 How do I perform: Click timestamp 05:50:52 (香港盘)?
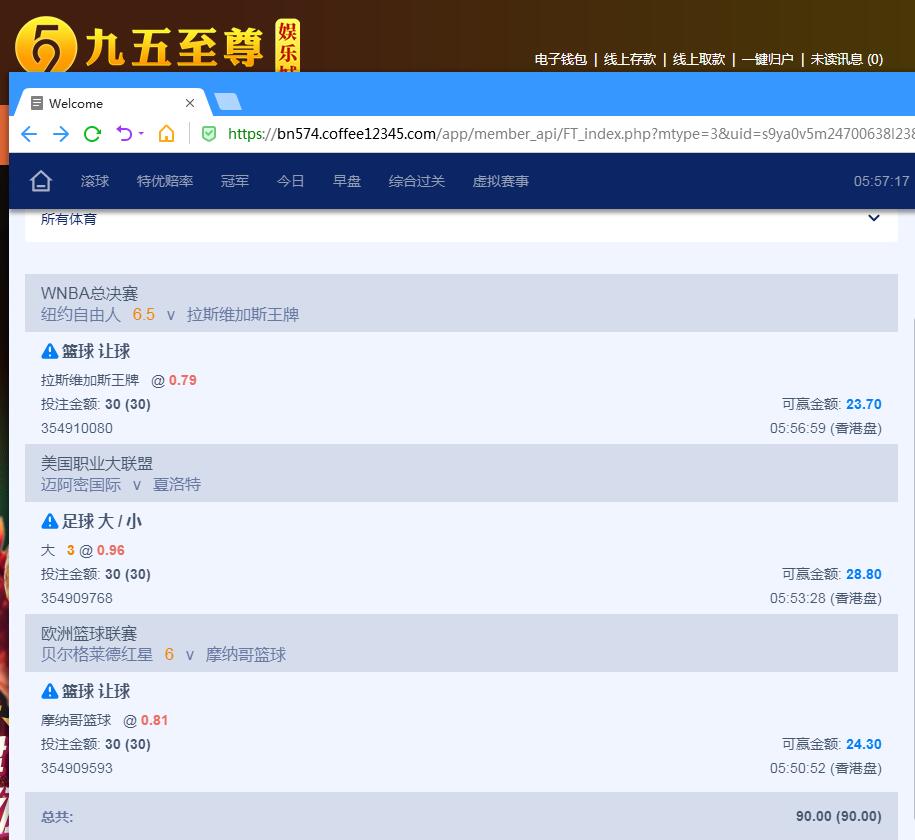826,768
